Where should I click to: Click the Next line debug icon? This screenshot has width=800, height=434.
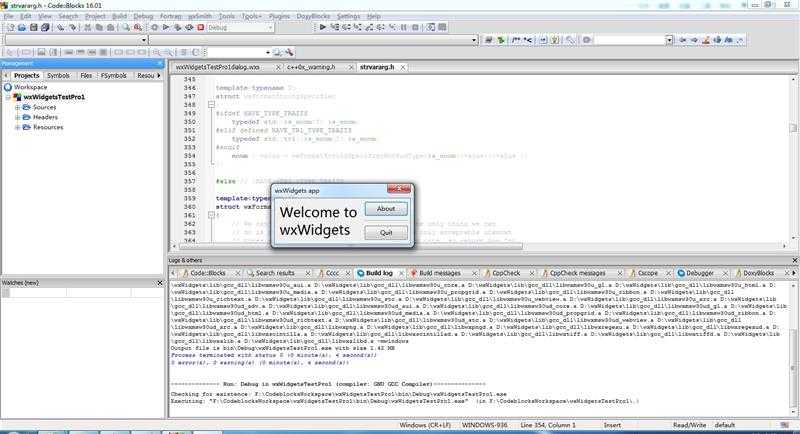[346, 27]
